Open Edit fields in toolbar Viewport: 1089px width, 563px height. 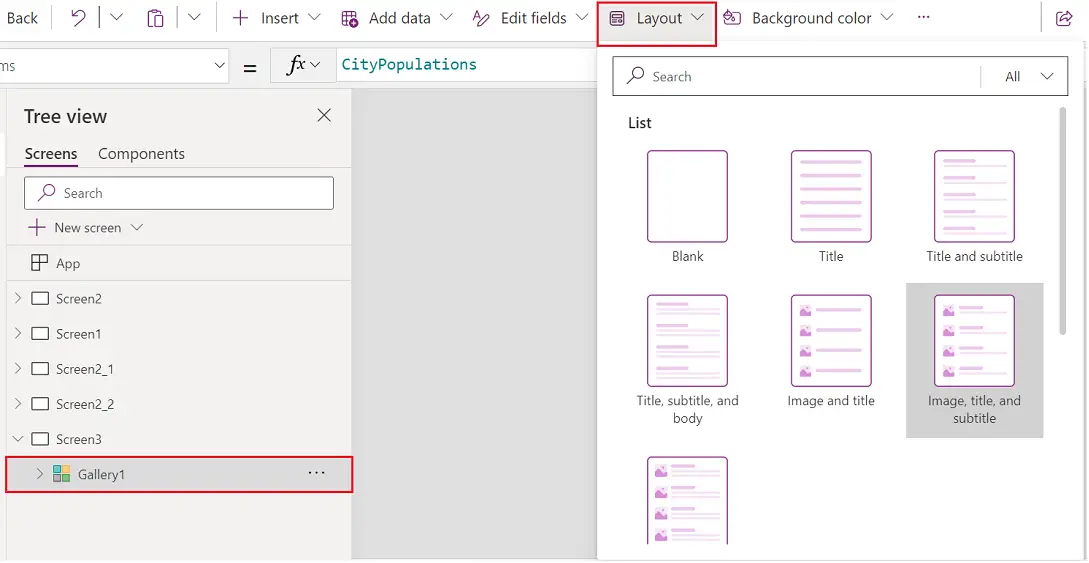tap(531, 18)
